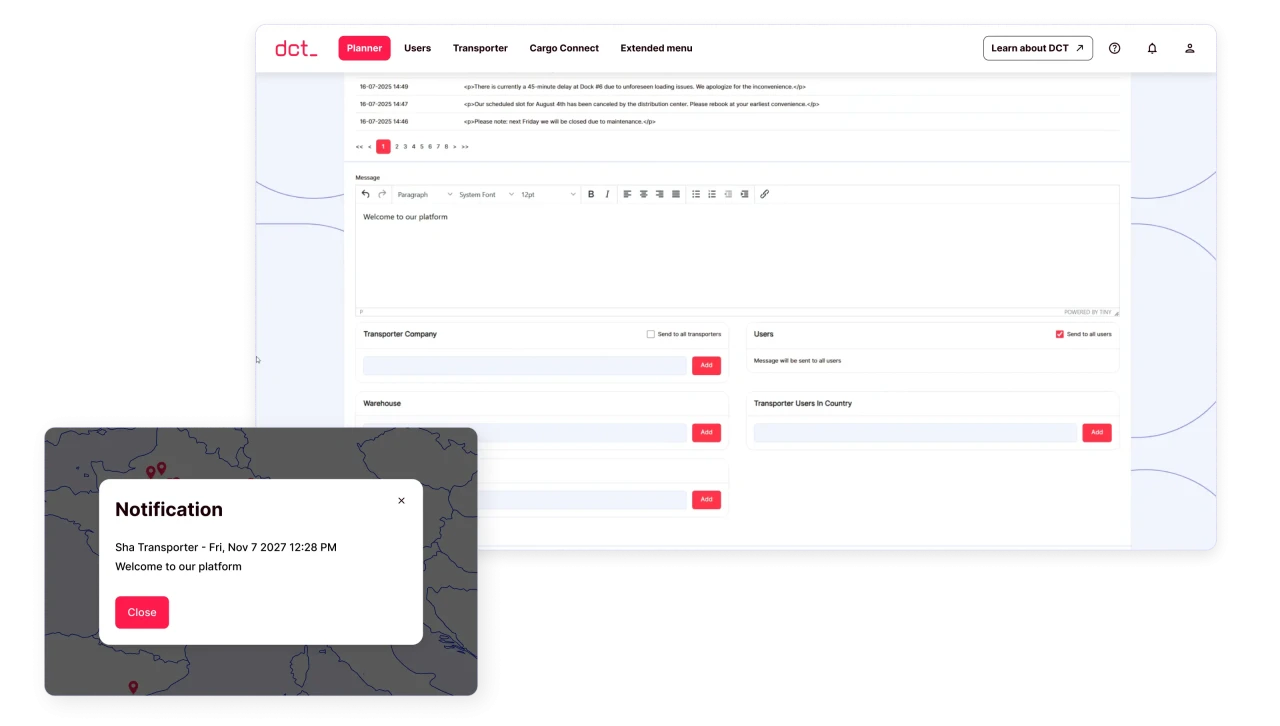Go to Cargo Connect in navigation
The height and width of the screenshot is (726, 1280).
pos(564,48)
